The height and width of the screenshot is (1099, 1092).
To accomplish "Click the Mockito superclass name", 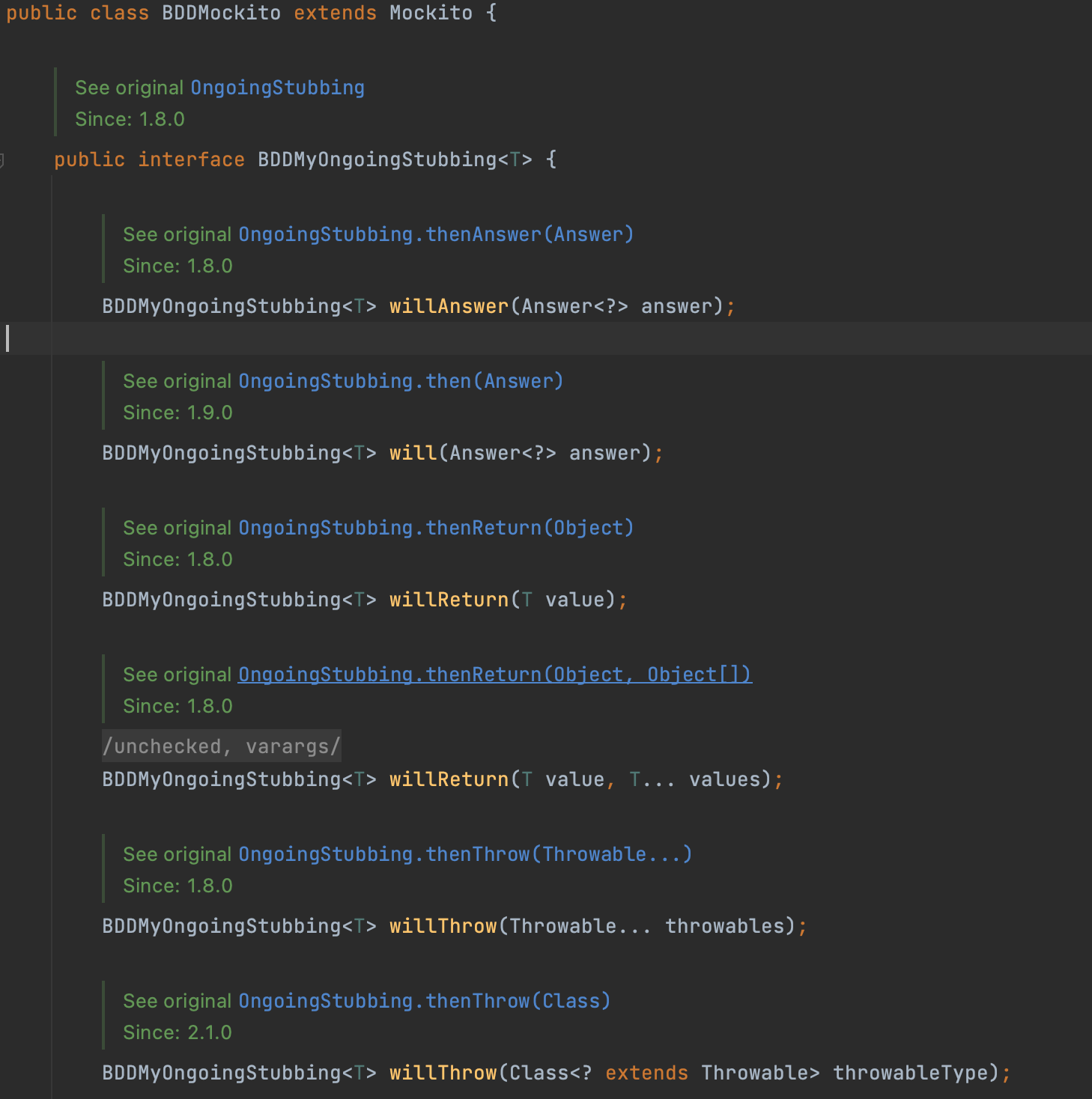I will (x=431, y=13).
